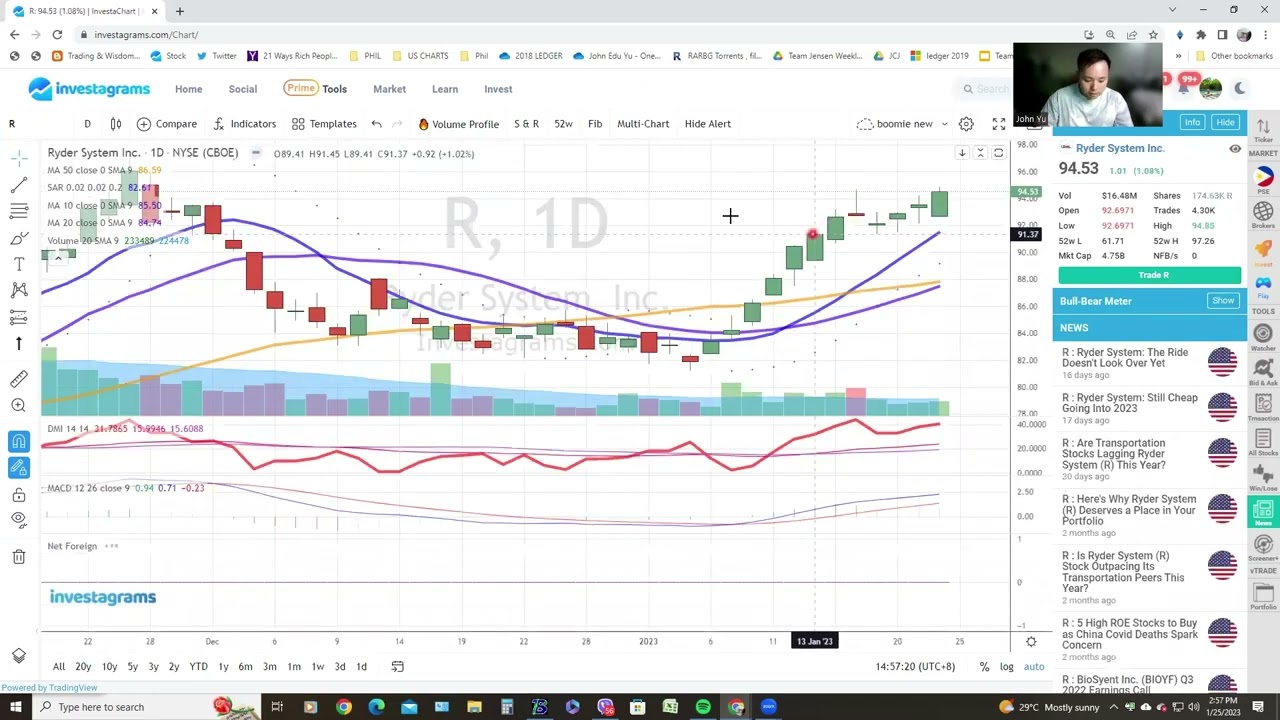The image size is (1280, 720).
Task: Toggle the Fib overlay button
Action: click(595, 124)
